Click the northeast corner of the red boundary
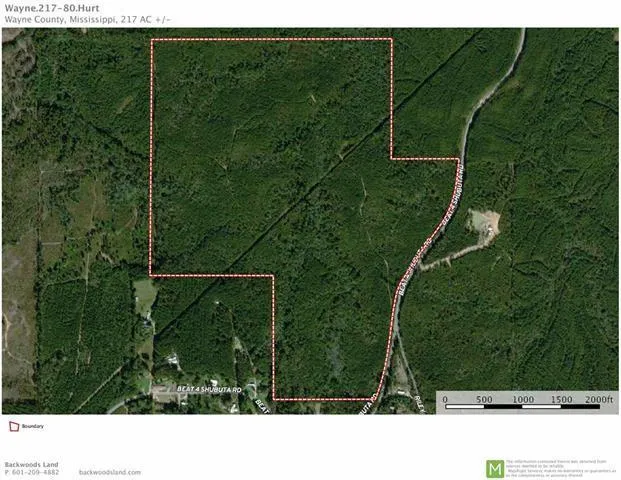Screen dimensions: 621x480 pyautogui.click(x=390, y=40)
